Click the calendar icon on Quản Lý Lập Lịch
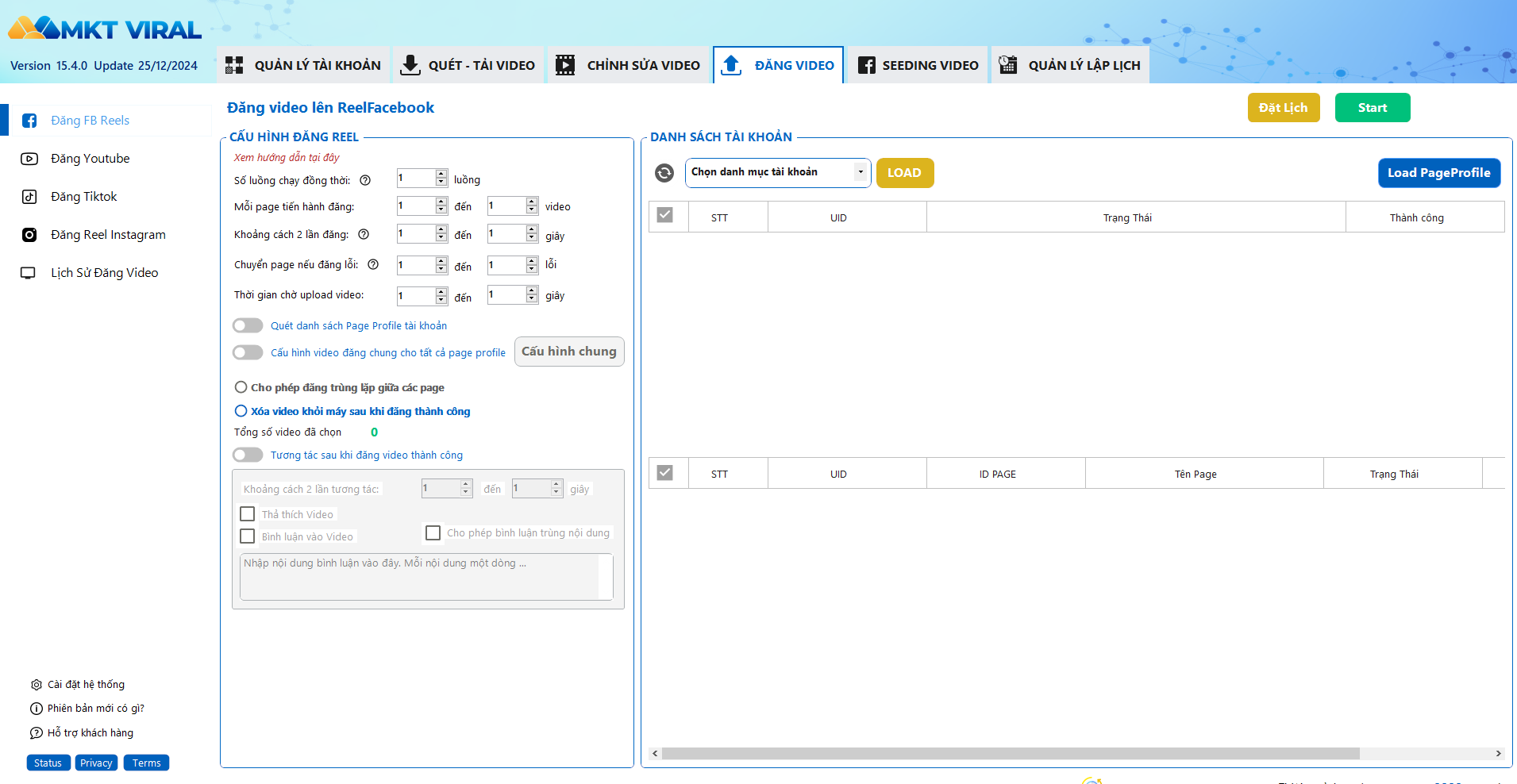 (1008, 65)
